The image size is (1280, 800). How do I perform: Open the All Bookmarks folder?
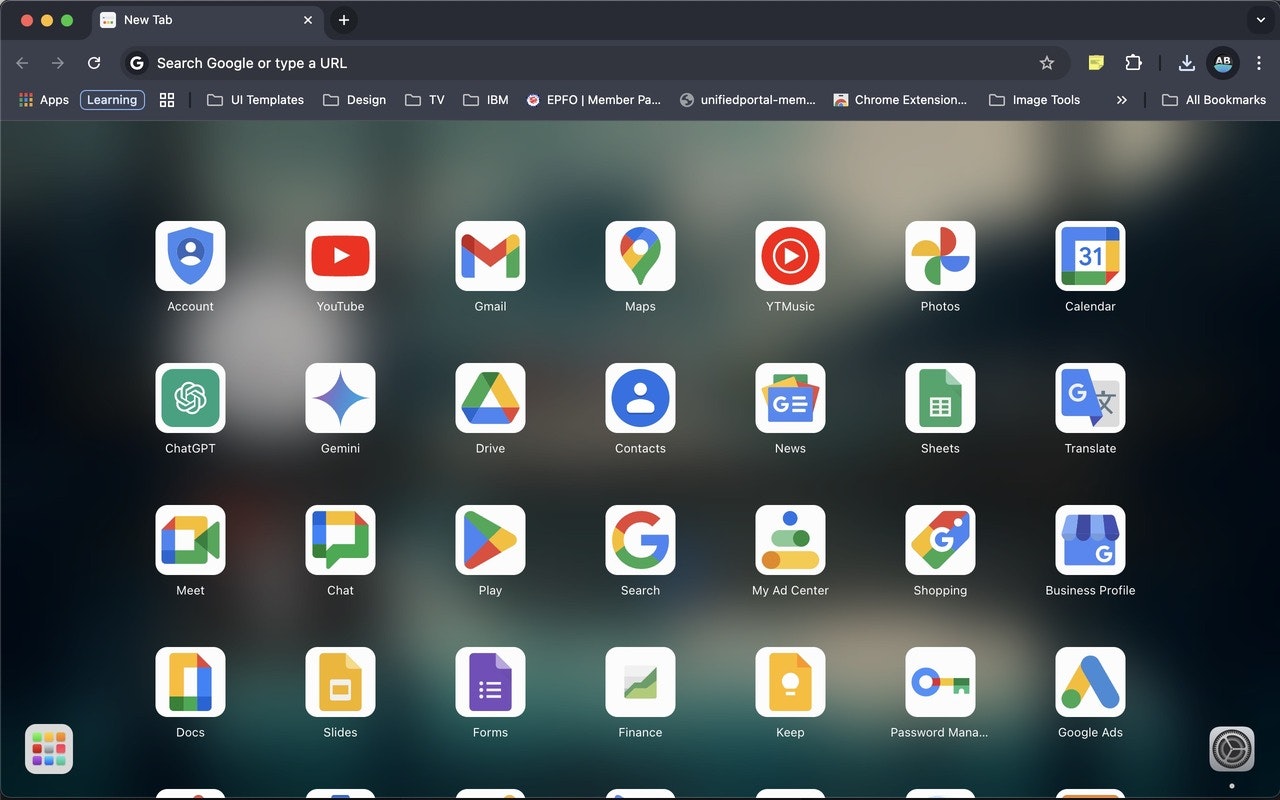coord(1214,100)
